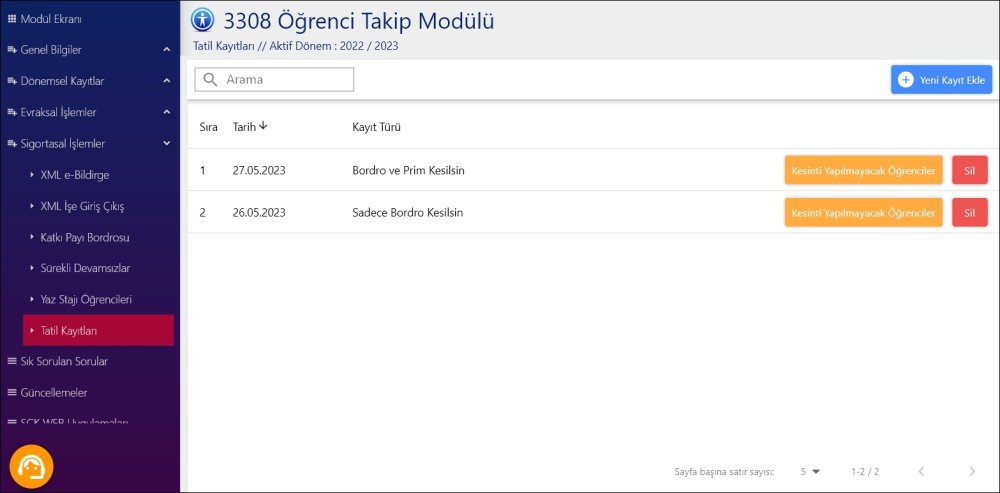The height and width of the screenshot is (493, 1000).
Task: Collapse the Sigortasal İşlemler section
Action: [x=167, y=143]
